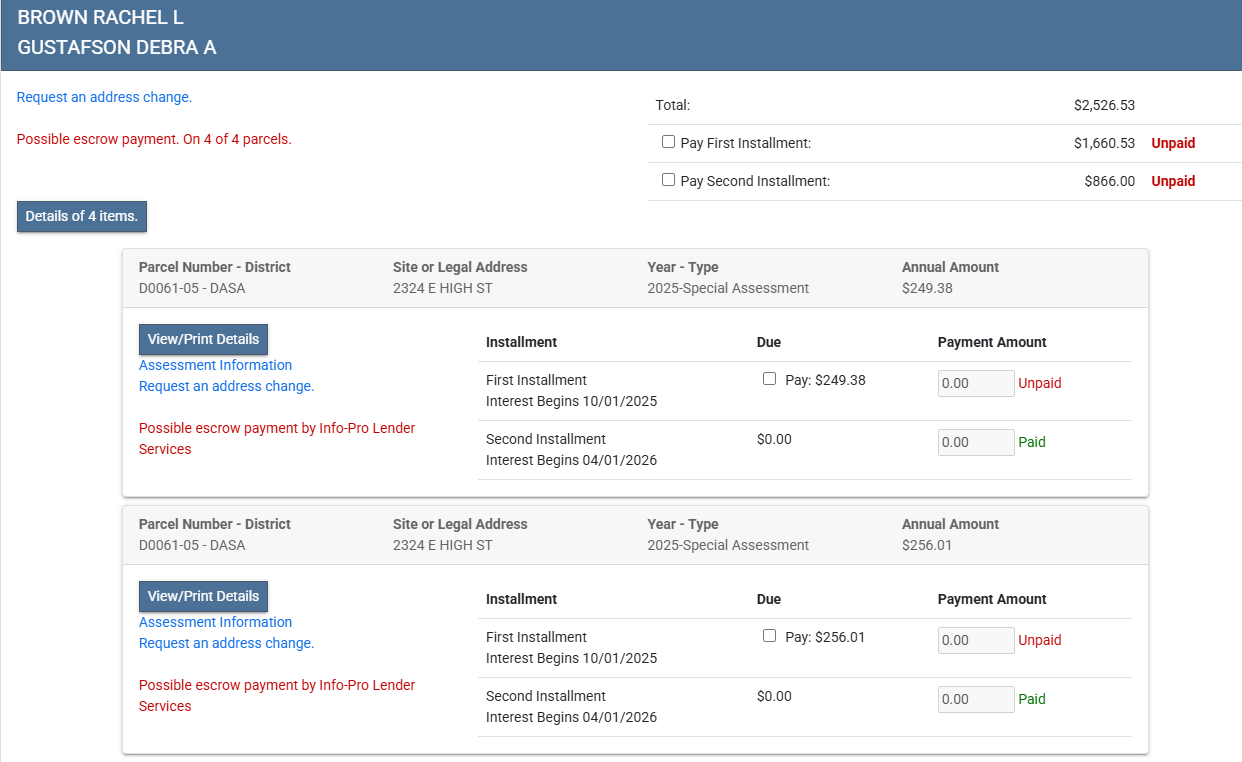Click the red Unpaid status beside $1,660.53
The image size is (1242, 762).
pos(1173,143)
